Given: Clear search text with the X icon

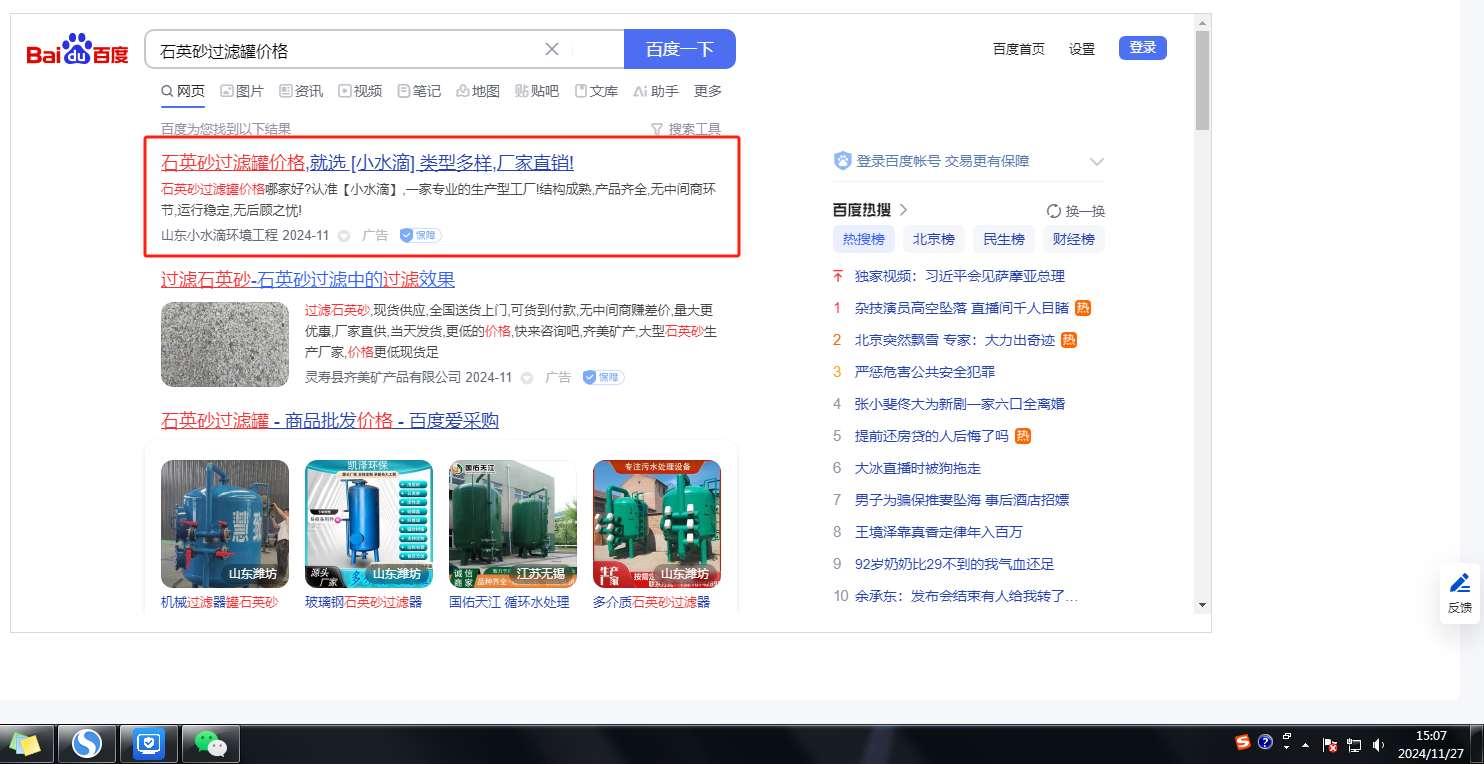Looking at the screenshot, I should (x=552, y=49).
